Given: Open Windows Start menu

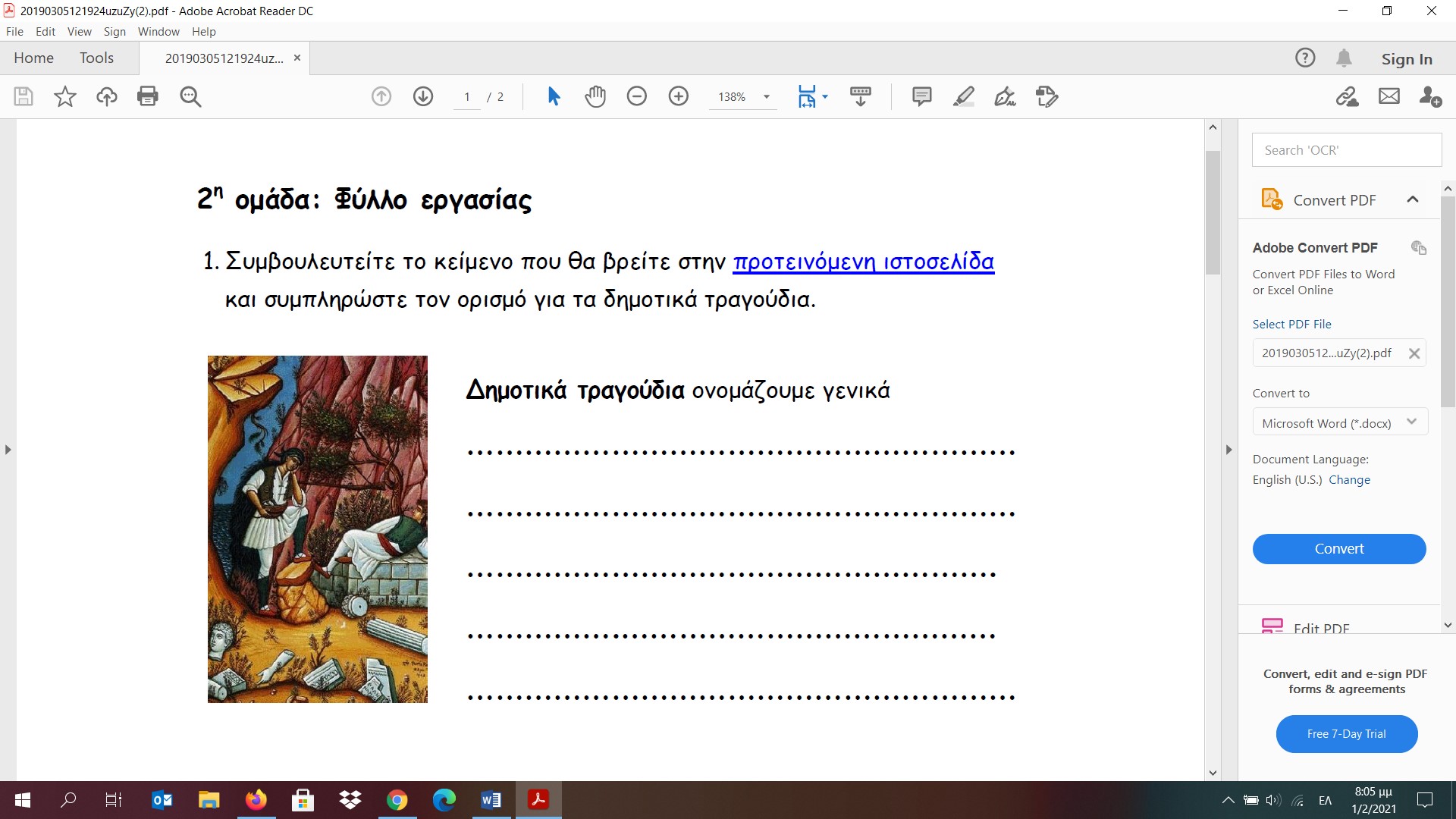Looking at the screenshot, I should point(23,800).
